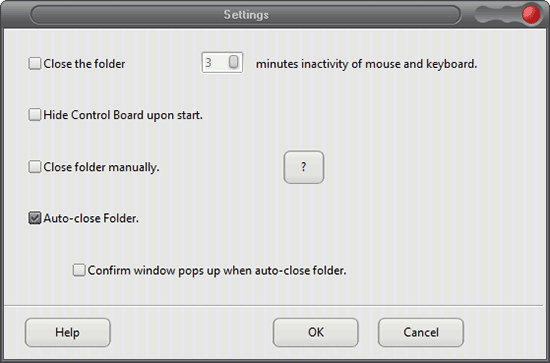Click the question mark help button

pyautogui.click(x=303, y=167)
